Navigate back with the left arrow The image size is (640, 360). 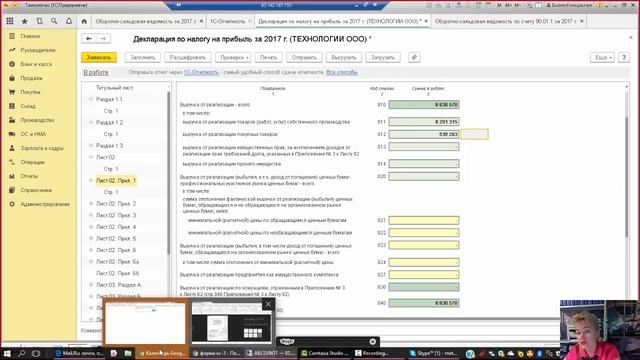click(89, 38)
